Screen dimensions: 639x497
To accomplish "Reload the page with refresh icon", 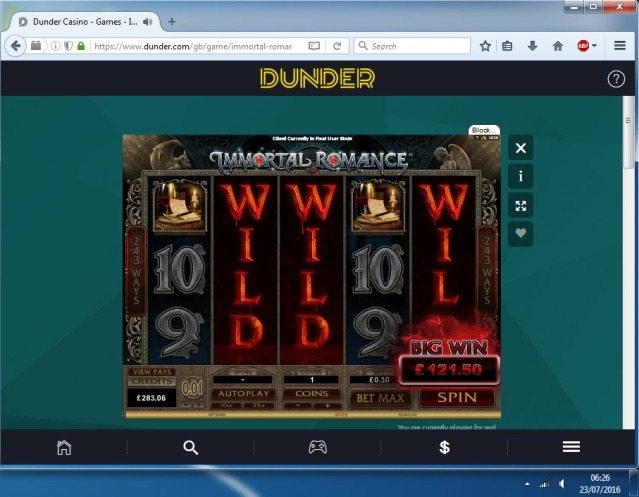I will click(337, 46).
